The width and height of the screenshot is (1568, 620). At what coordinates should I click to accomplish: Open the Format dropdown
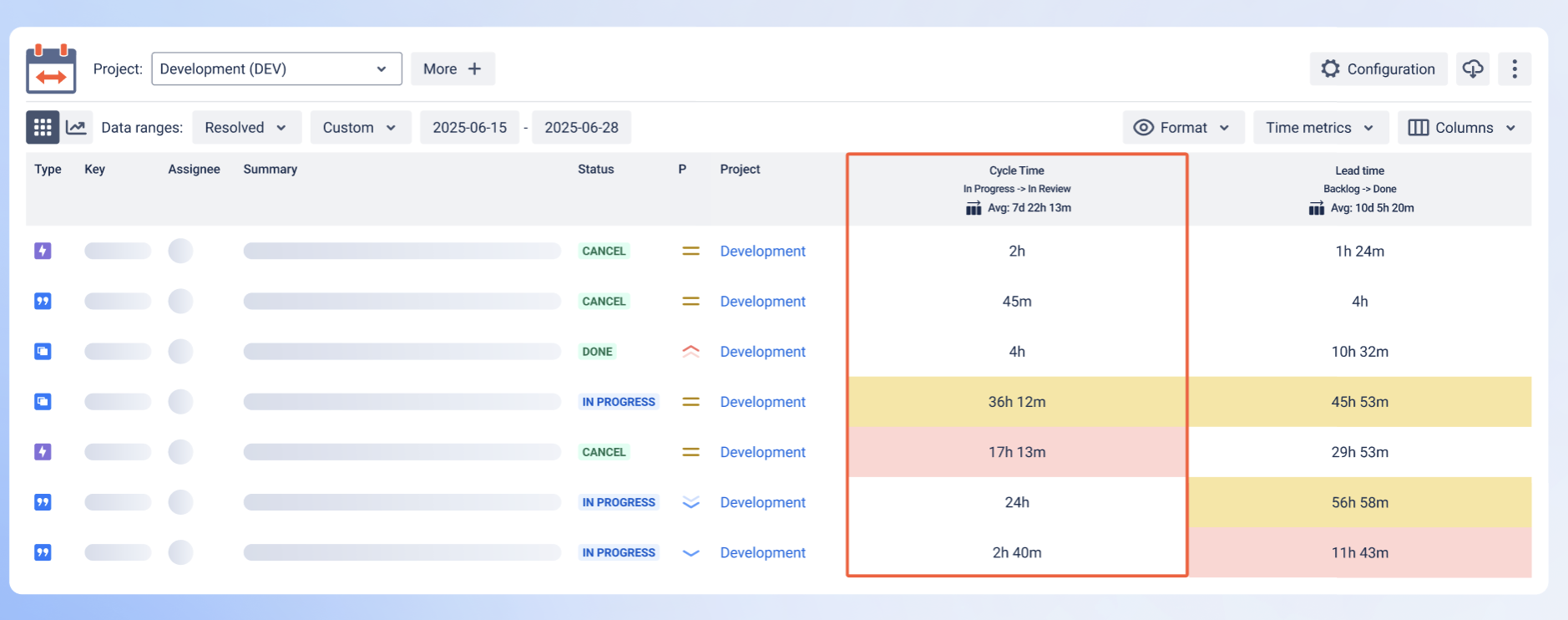(x=1183, y=127)
